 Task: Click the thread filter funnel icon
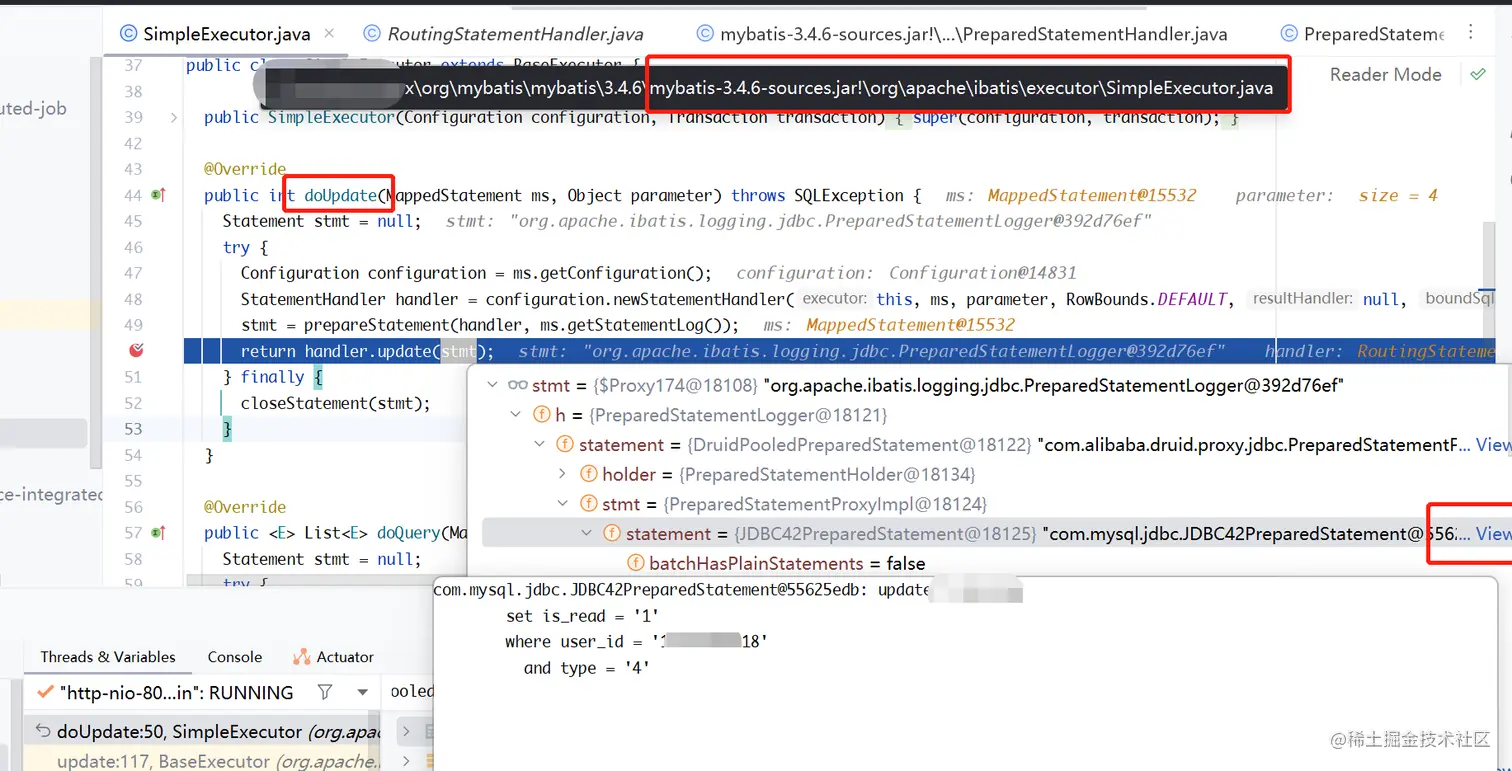pyautogui.click(x=325, y=692)
